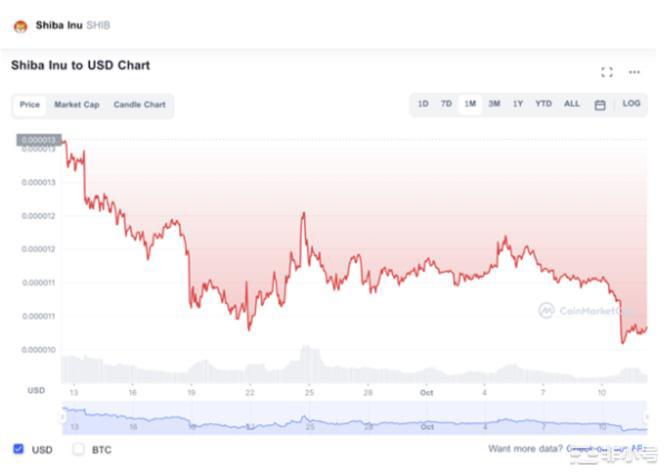Click the price peak near 25 on chart

pos(303,214)
